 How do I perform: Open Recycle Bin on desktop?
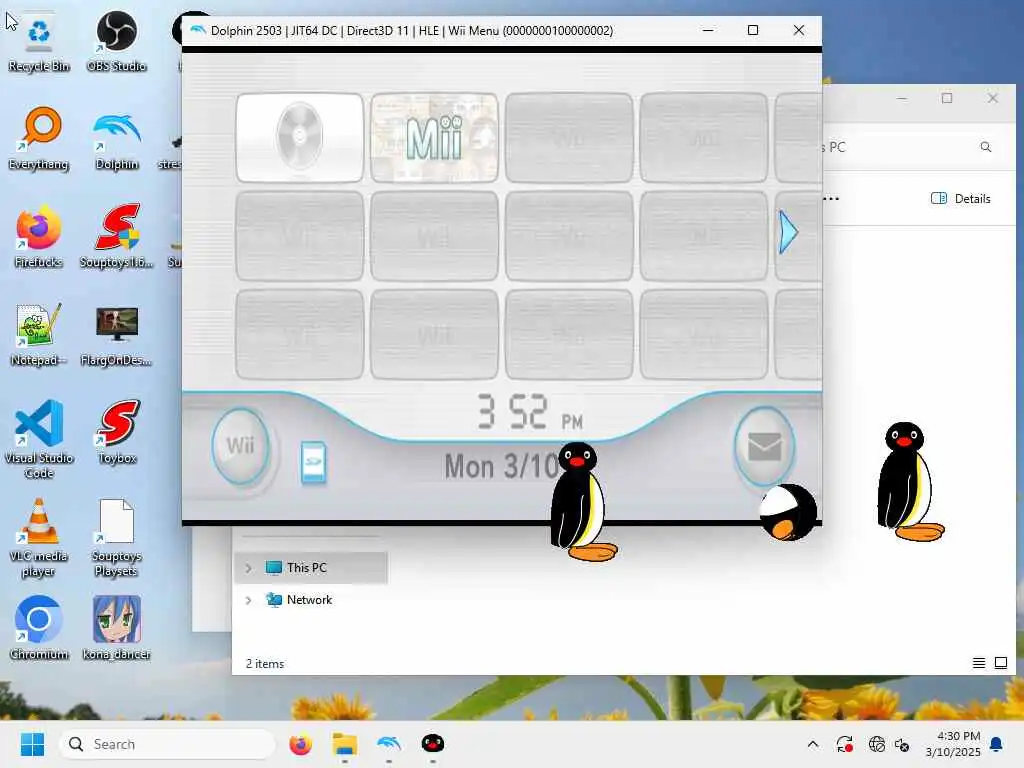coord(39,43)
